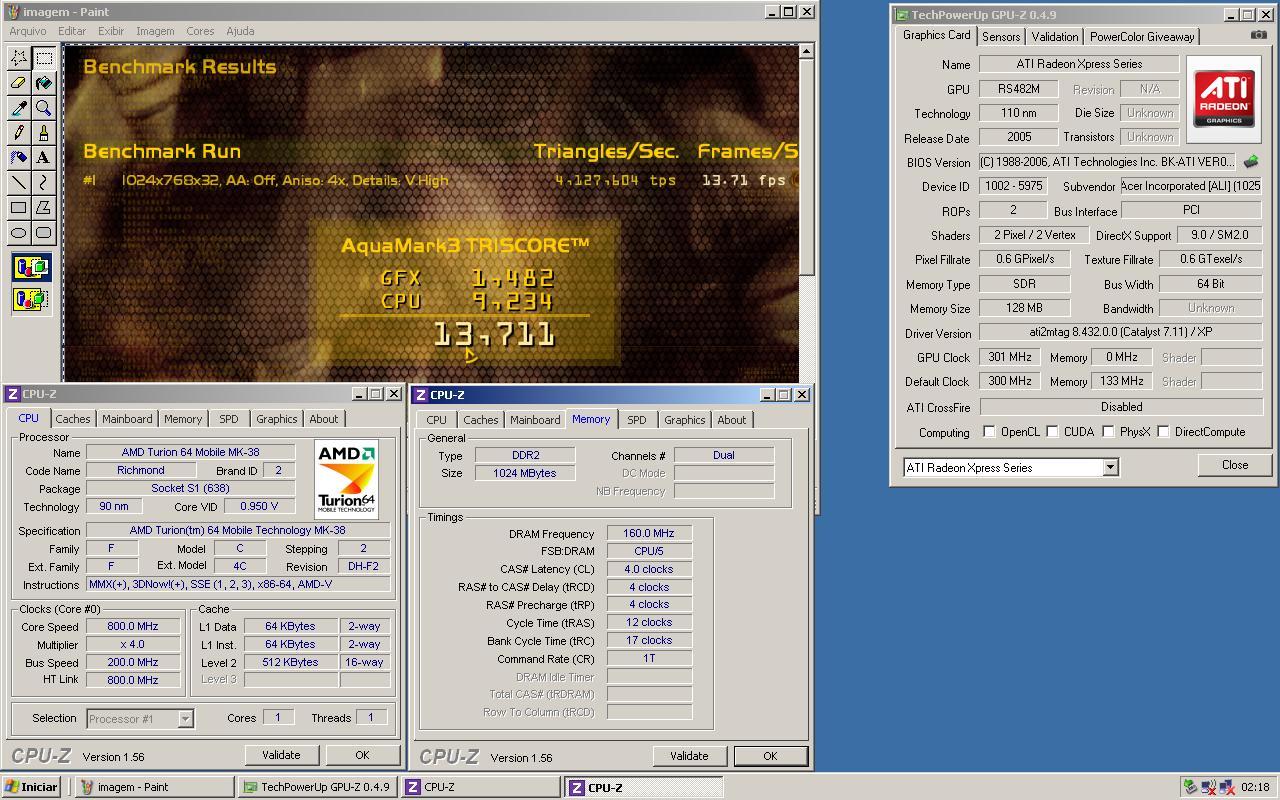Toggle the DirectCompute checkbox
The width and height of the screenshot is (1280, 800).
coord(1163,432)
